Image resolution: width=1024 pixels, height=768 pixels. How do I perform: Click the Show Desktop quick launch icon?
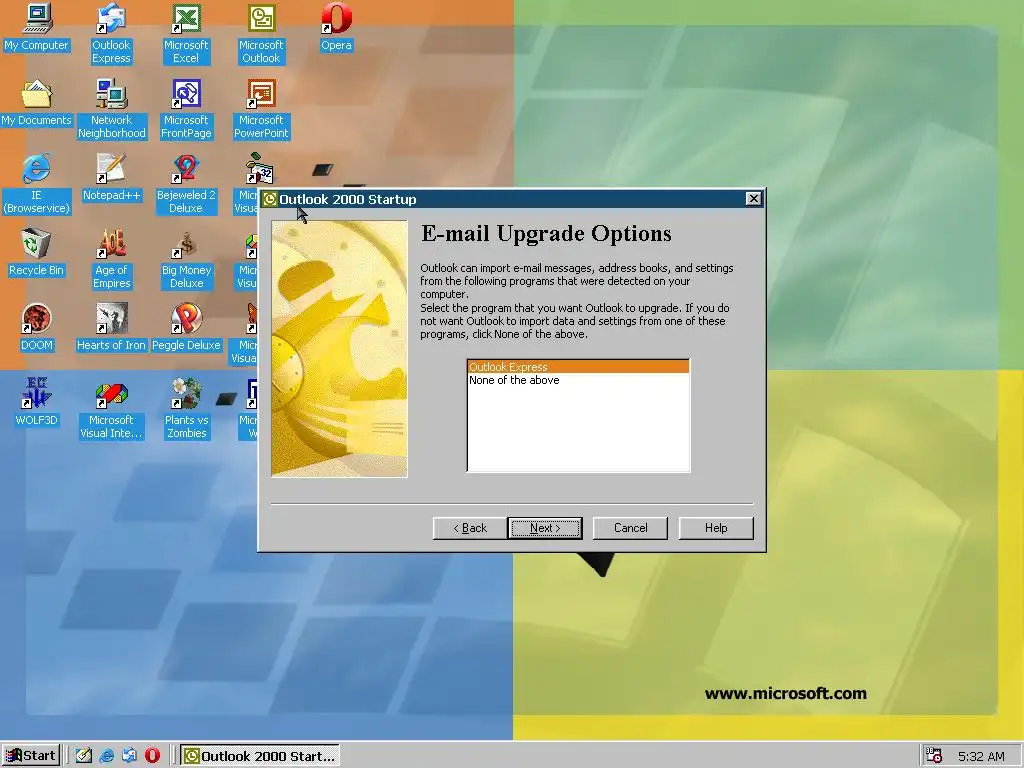click(x=84, y=756)
